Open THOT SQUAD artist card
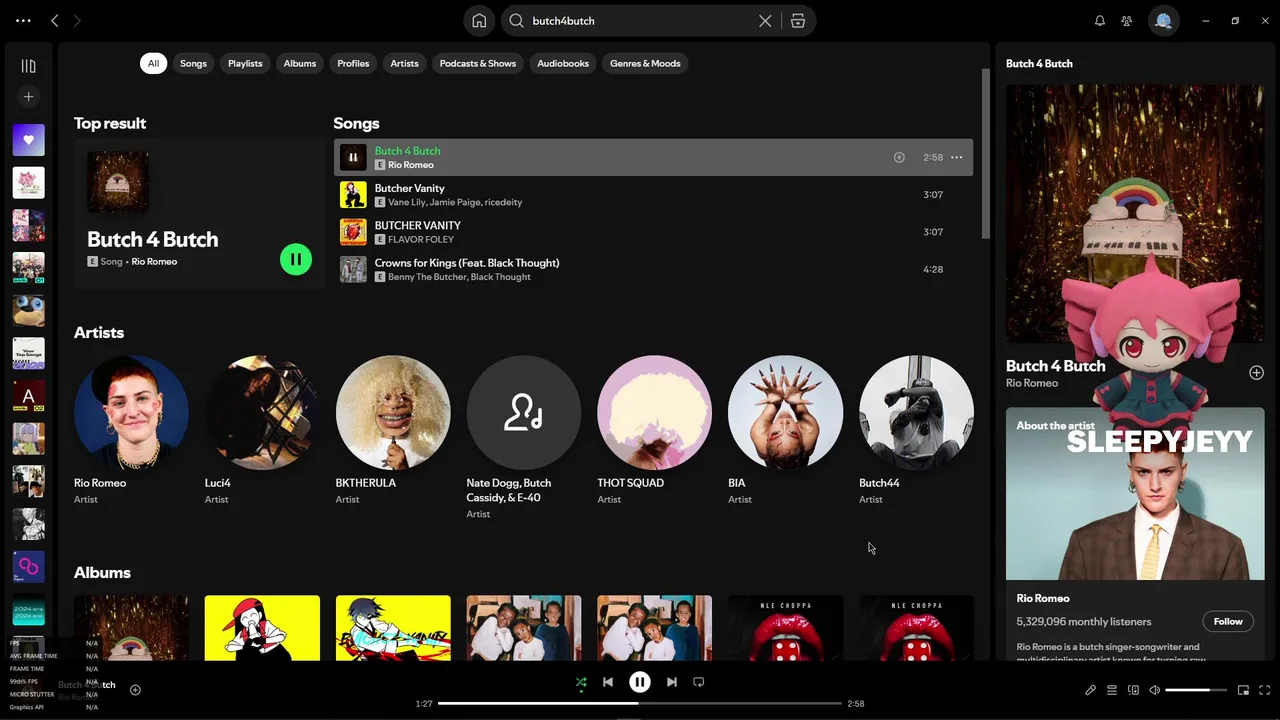The height and width of the screenshot is (720, 1280). (x=654, y=432)
